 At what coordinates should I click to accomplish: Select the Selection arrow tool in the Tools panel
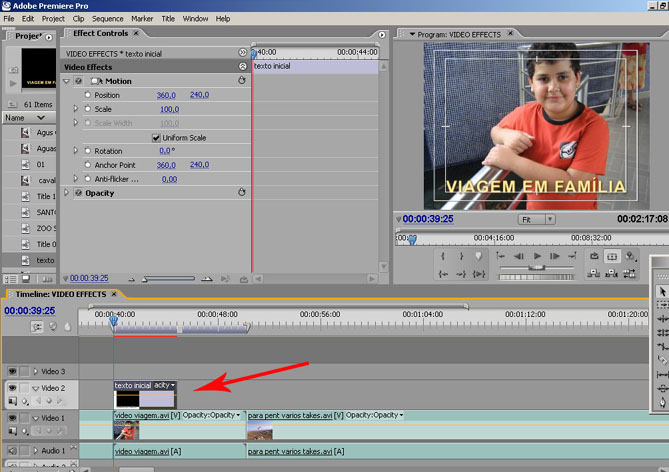coord(661,291)
